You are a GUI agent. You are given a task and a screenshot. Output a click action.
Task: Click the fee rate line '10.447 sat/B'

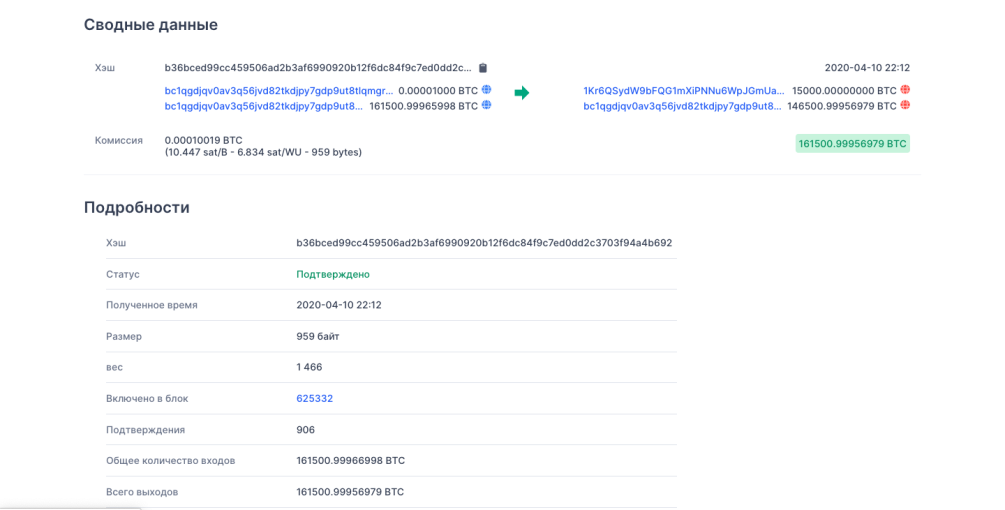coord(263,152)
